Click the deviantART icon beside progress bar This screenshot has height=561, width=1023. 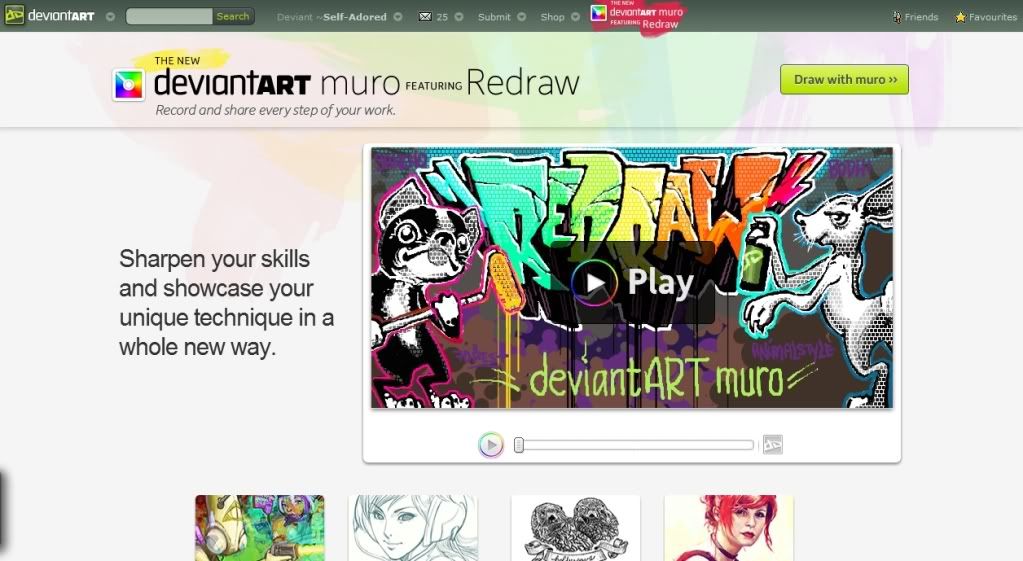coord(772,445)
